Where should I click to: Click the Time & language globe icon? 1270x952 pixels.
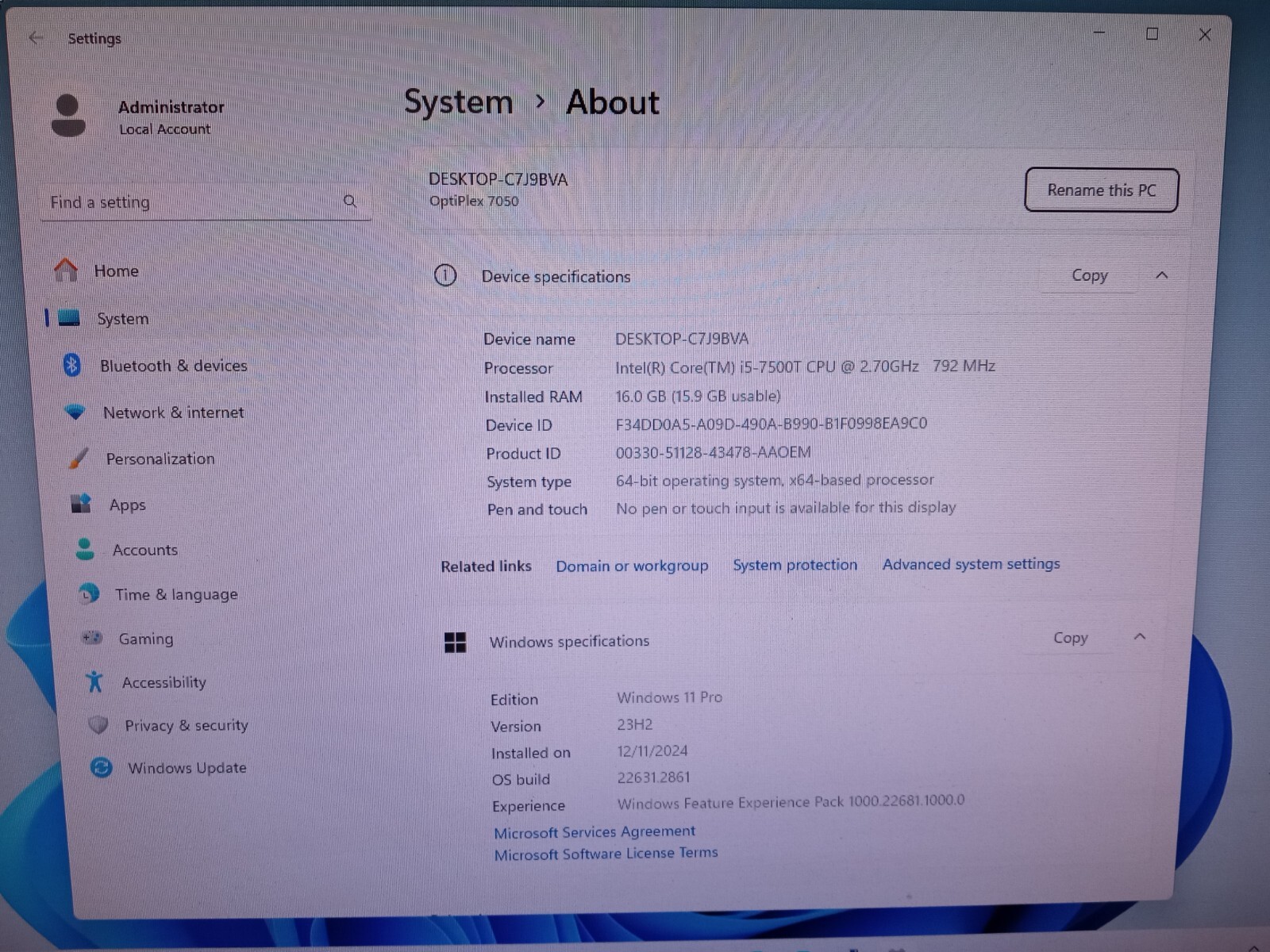(x=89, y=593)
